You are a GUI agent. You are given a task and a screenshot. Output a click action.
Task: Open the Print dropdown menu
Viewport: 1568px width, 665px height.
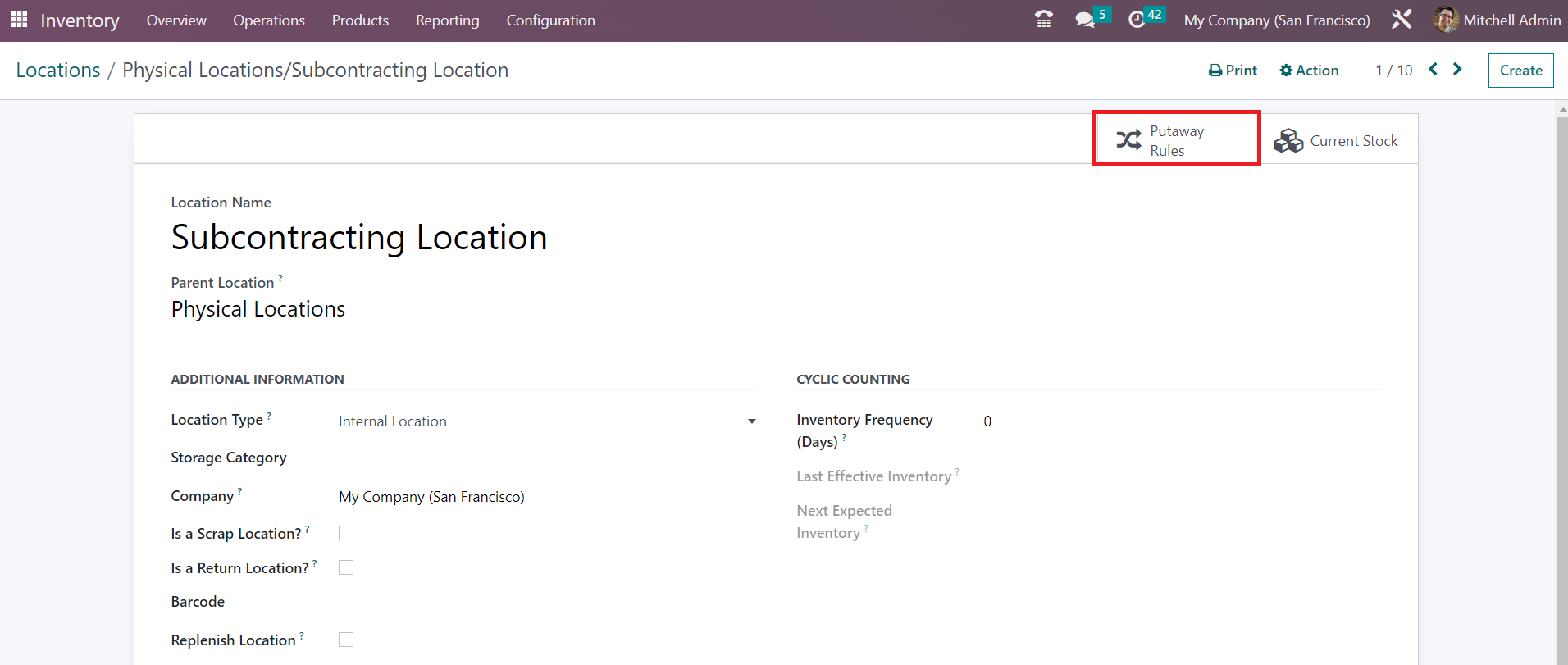click(x=1233, y=71)
